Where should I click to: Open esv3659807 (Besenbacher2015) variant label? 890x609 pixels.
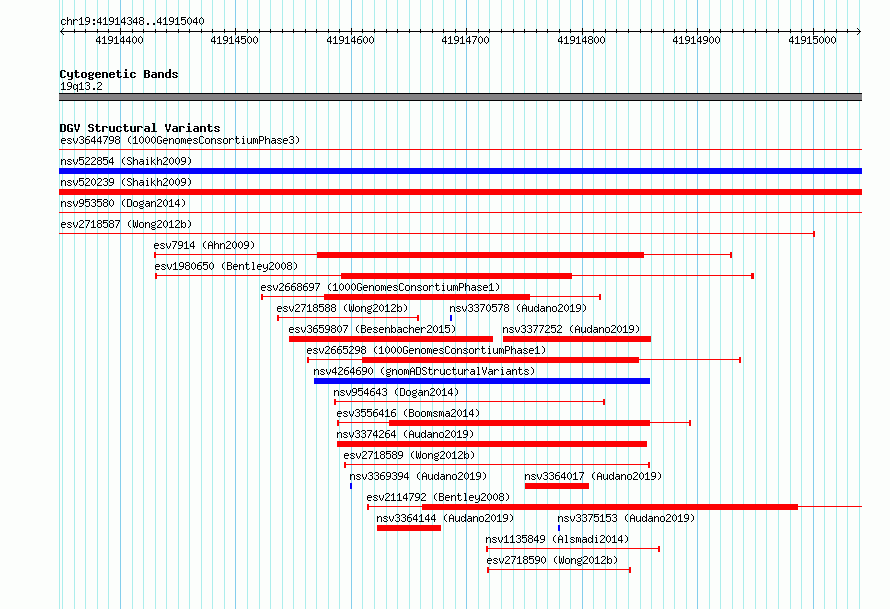372,329
